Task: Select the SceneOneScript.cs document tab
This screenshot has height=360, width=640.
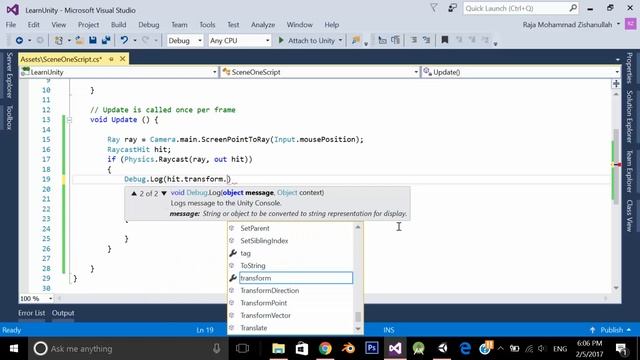Action: click(61, 59)
